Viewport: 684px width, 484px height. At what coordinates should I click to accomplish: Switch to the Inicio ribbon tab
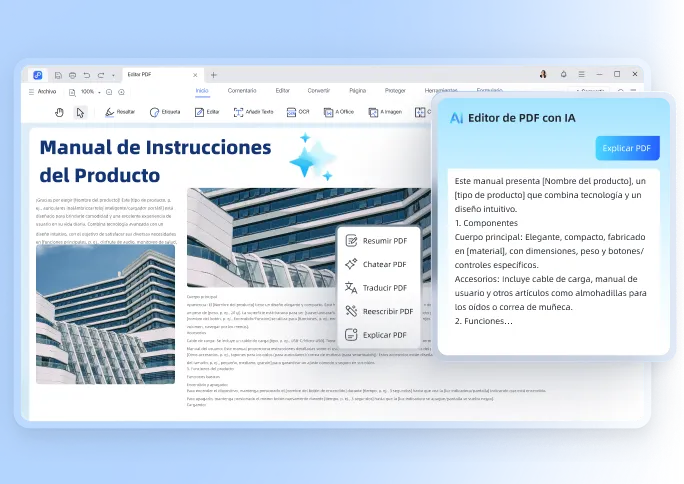tap(202, 90)
